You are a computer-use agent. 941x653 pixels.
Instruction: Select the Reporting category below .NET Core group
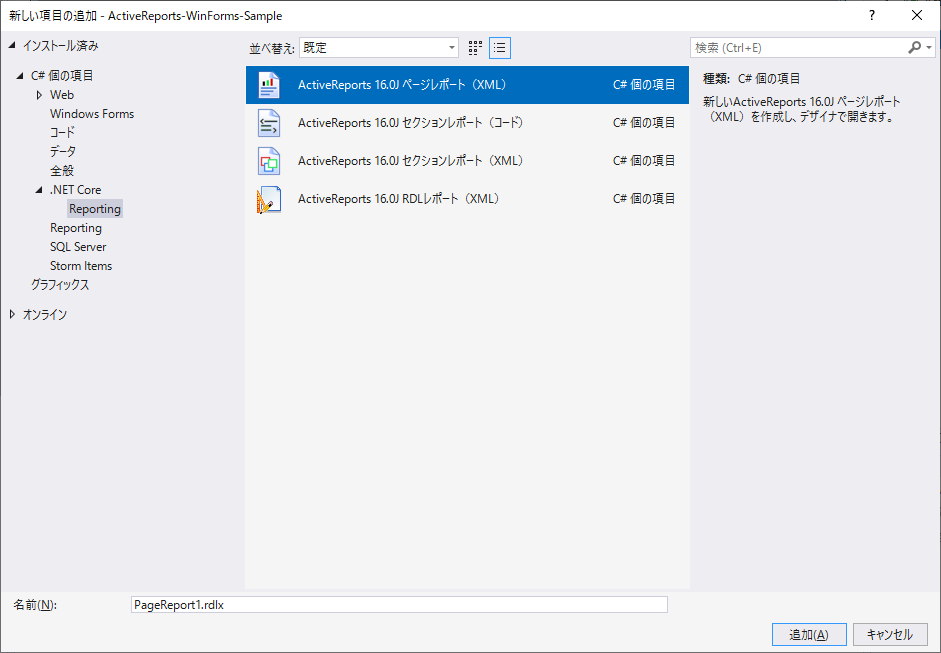coord(76,228)
